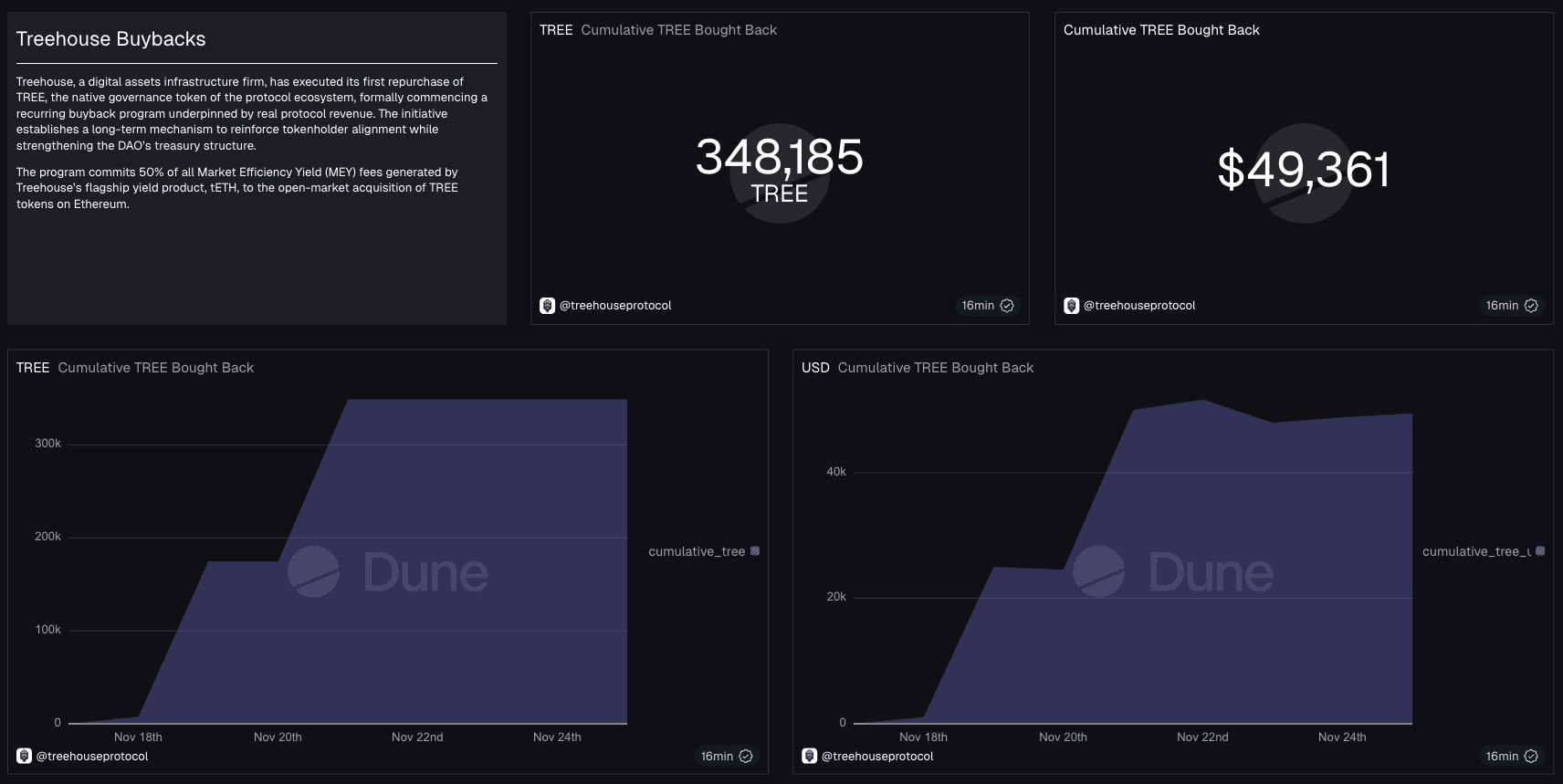Open the TREE counter's title Cumulative TREE Bought Back
Viewport: 1563px width, 784px height.
click(x=679, y=30)
